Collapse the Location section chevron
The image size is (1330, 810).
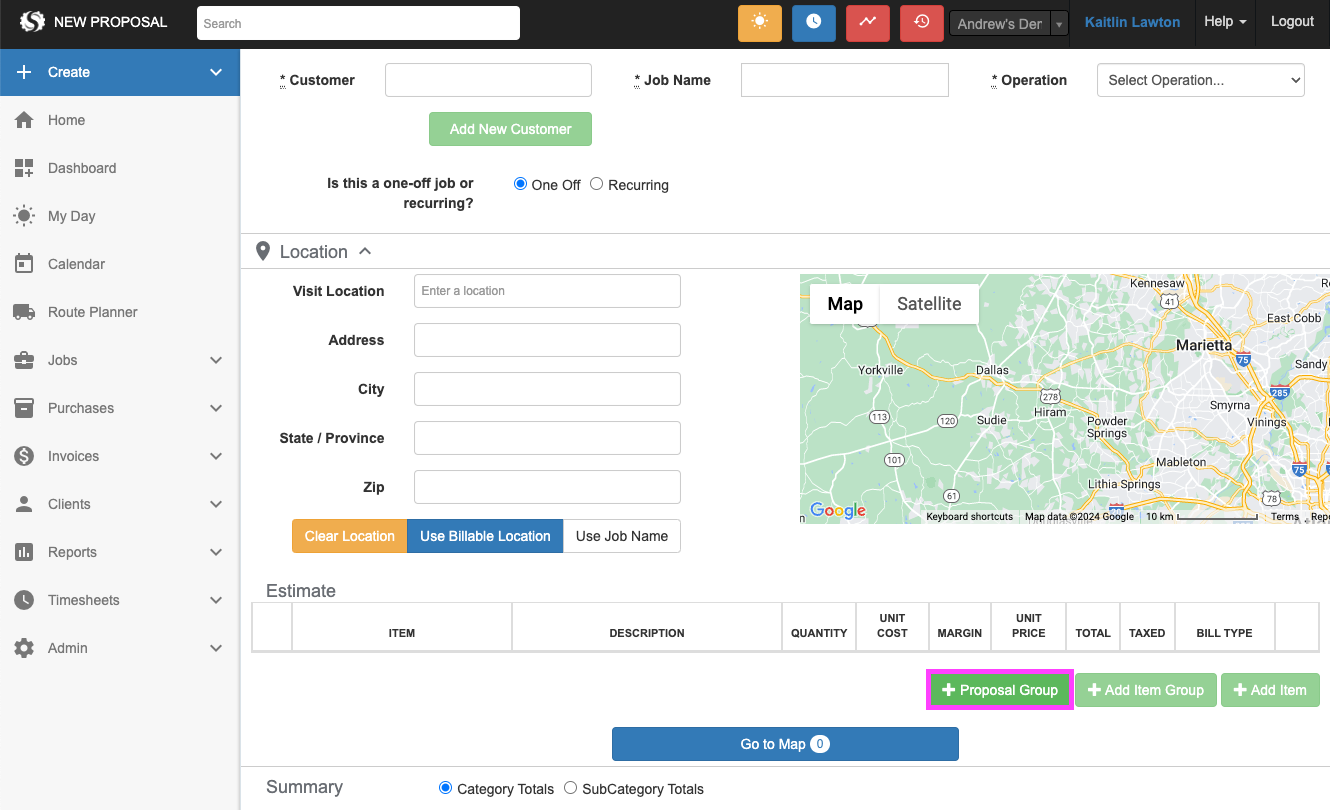coord(365,251)
